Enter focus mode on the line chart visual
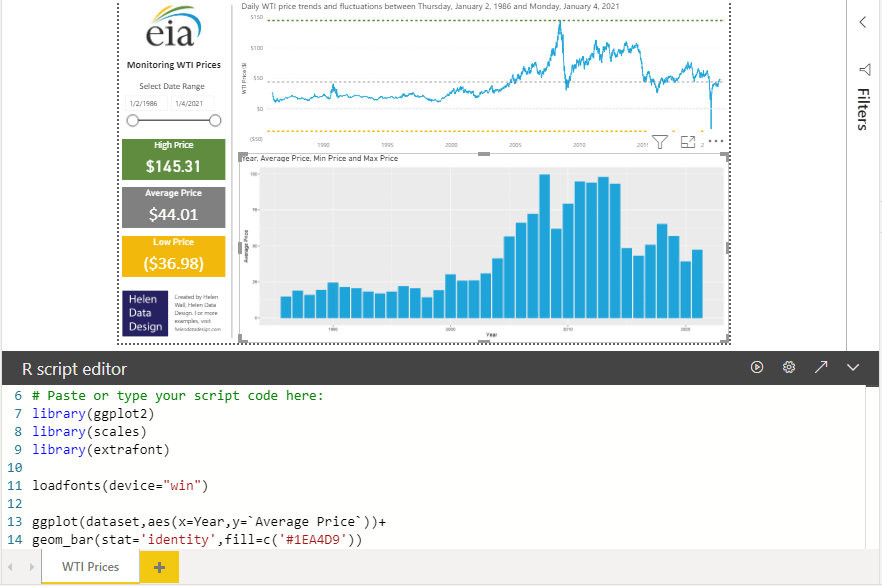The height and width of the screenshot is (586, 882). 689,143
